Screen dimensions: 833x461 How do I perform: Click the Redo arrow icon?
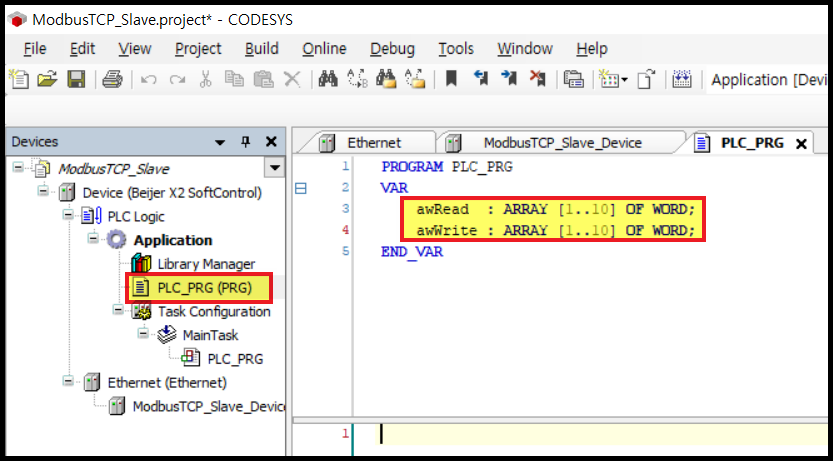pos(177,80)
